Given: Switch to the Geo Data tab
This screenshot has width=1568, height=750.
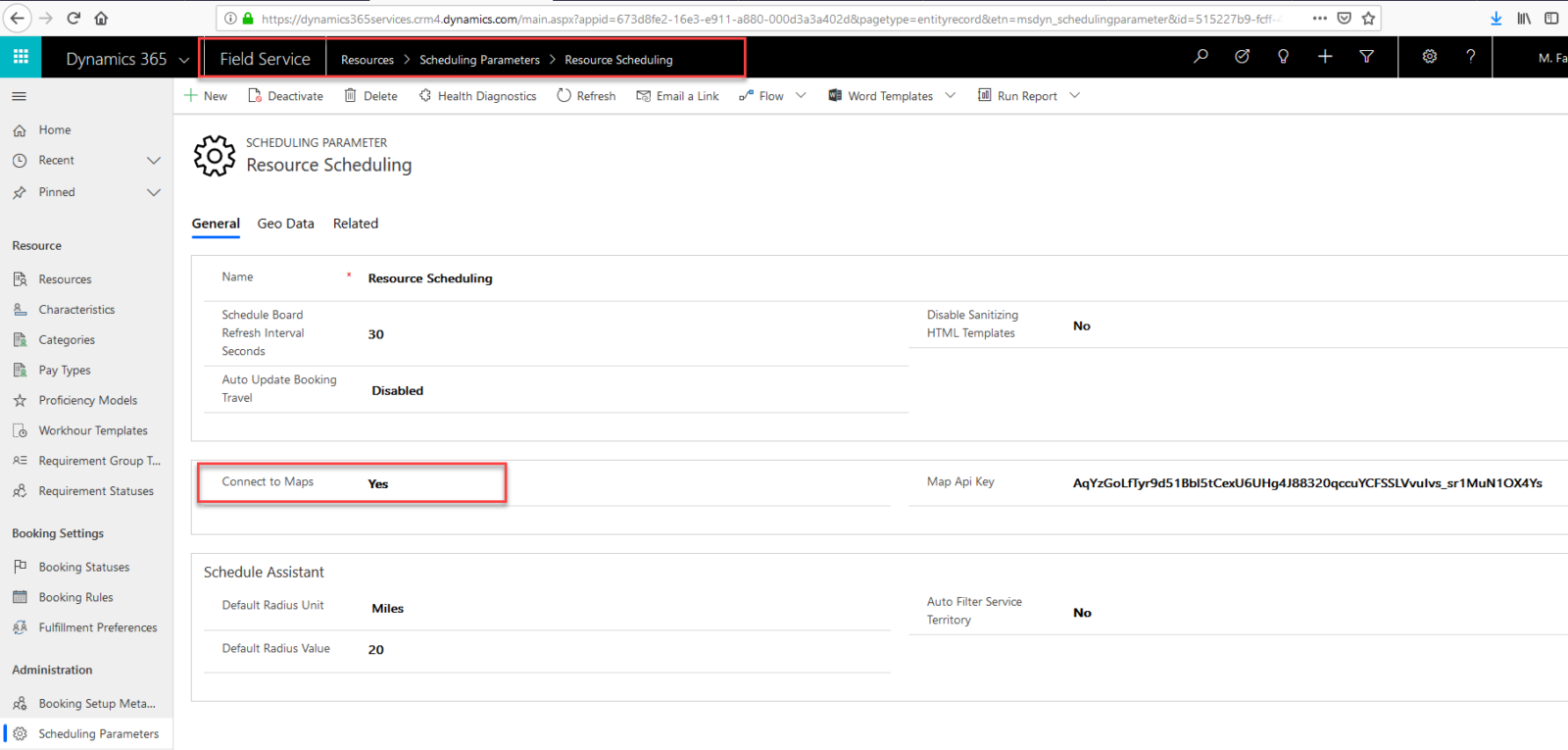Looking at the screenshot, I should pos(285,224).
